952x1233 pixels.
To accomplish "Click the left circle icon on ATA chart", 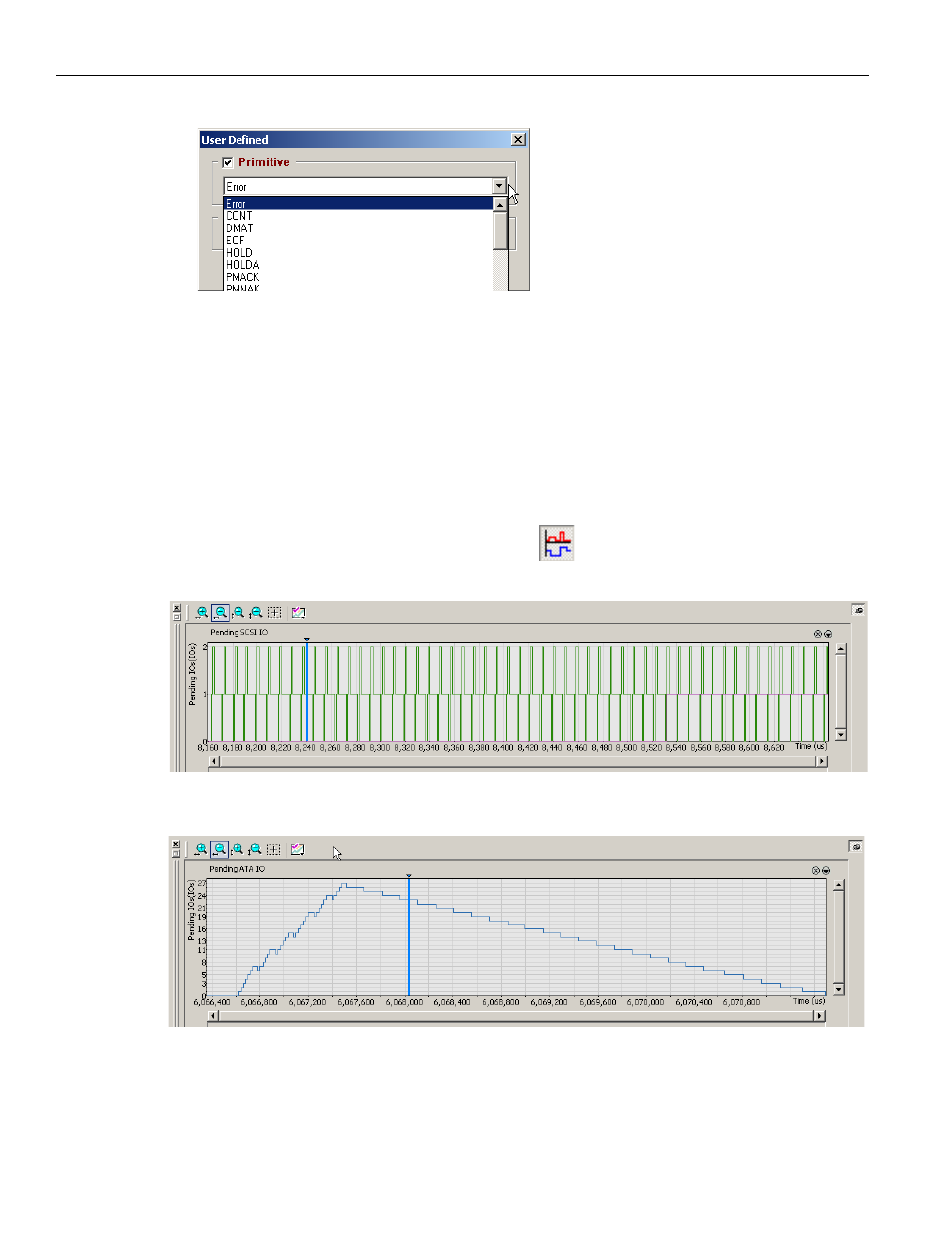I will [816, 871].
